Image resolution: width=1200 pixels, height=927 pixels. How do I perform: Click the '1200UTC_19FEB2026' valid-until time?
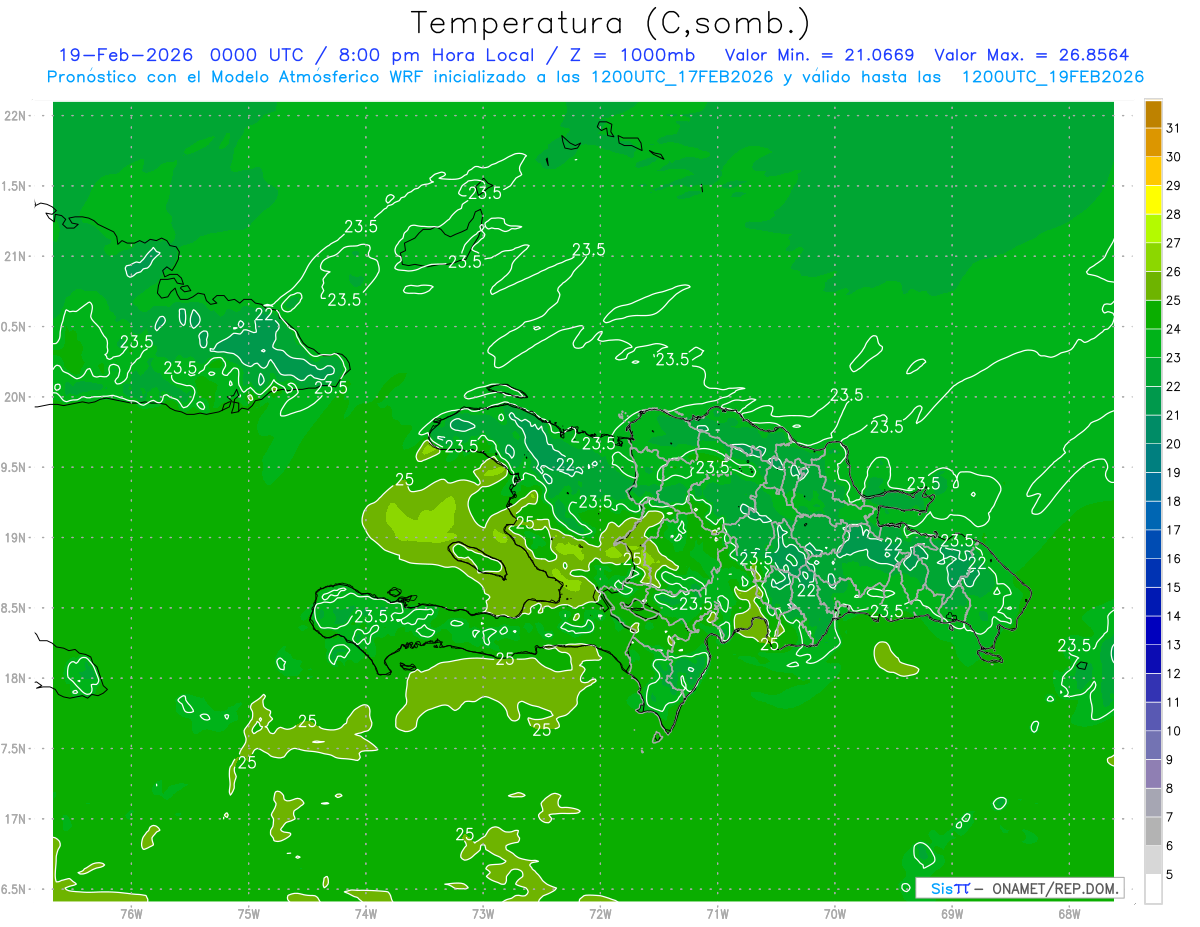tap(1052, 77)
